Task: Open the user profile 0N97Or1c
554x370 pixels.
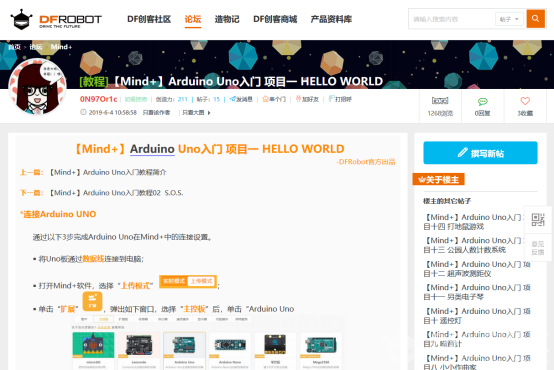Action: pyautogui.click(x=98, y=99)
